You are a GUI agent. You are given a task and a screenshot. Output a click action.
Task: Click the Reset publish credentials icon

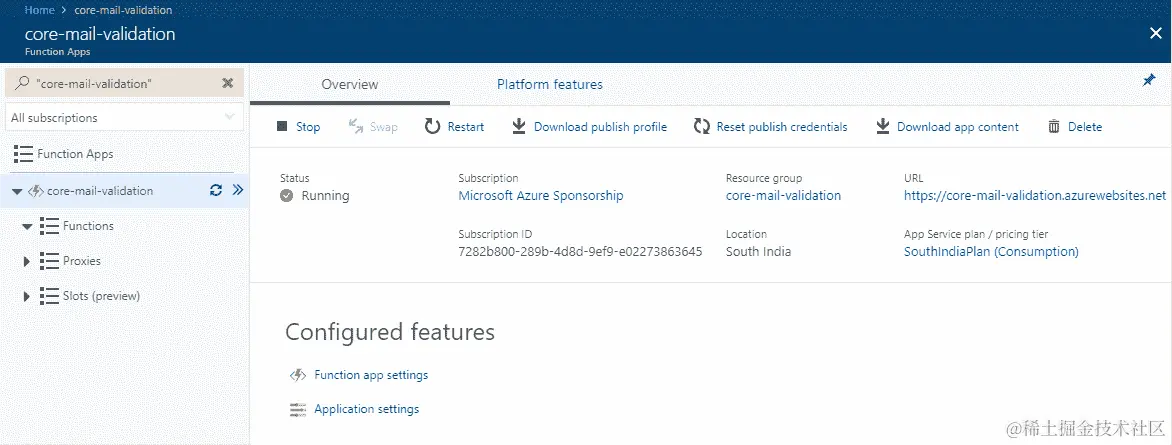click(x=701, y=126)
